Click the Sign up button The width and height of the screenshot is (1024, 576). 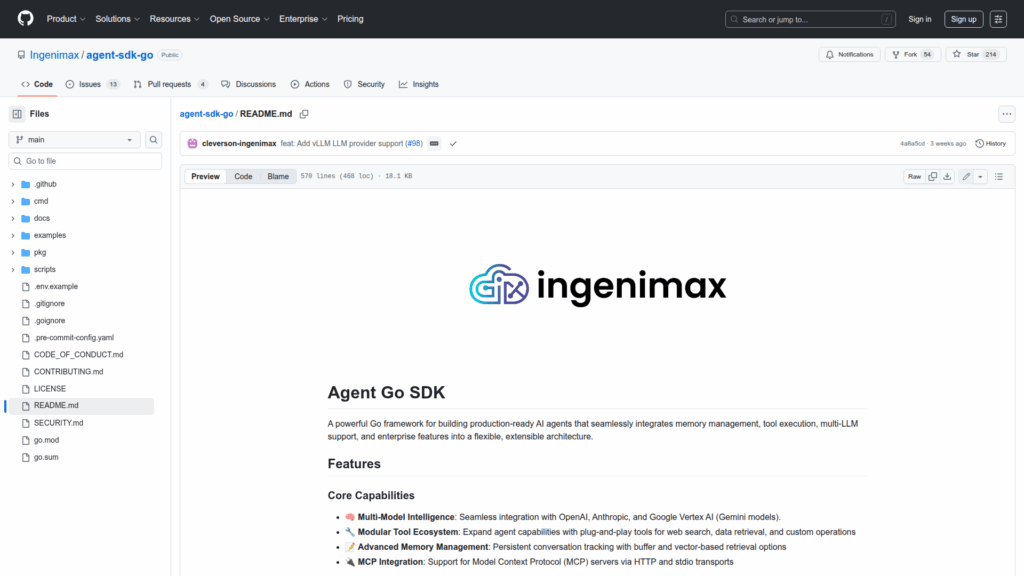point(963,19)
